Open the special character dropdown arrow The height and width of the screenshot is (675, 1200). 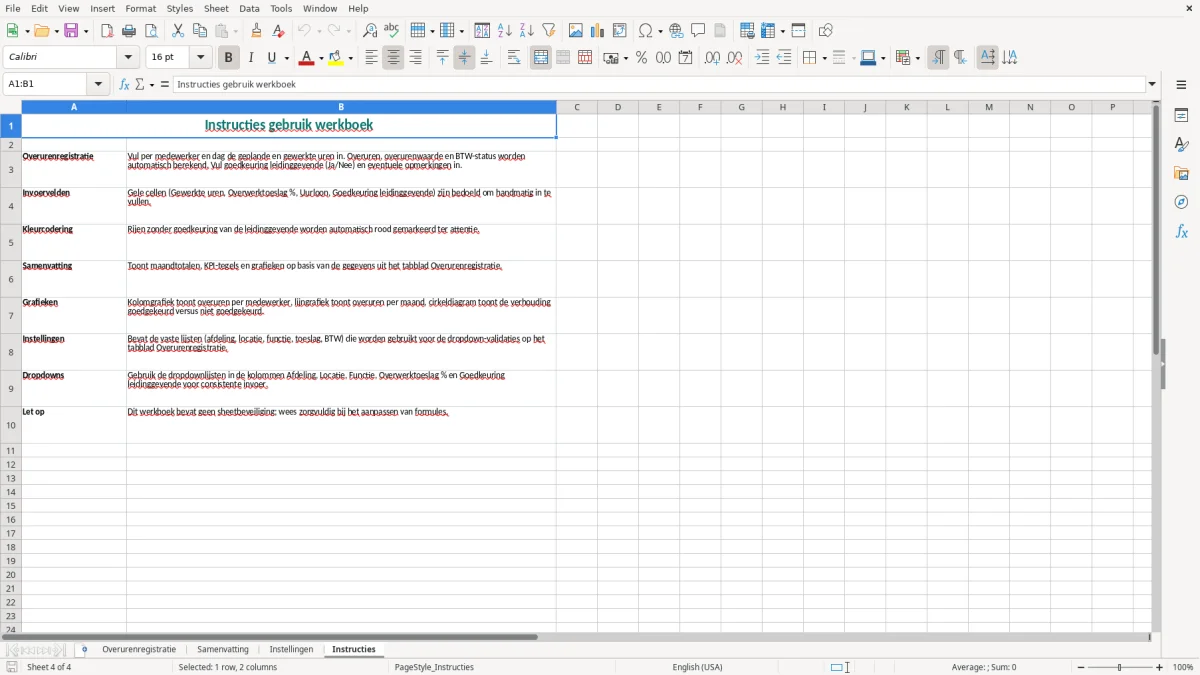[661, 31]
